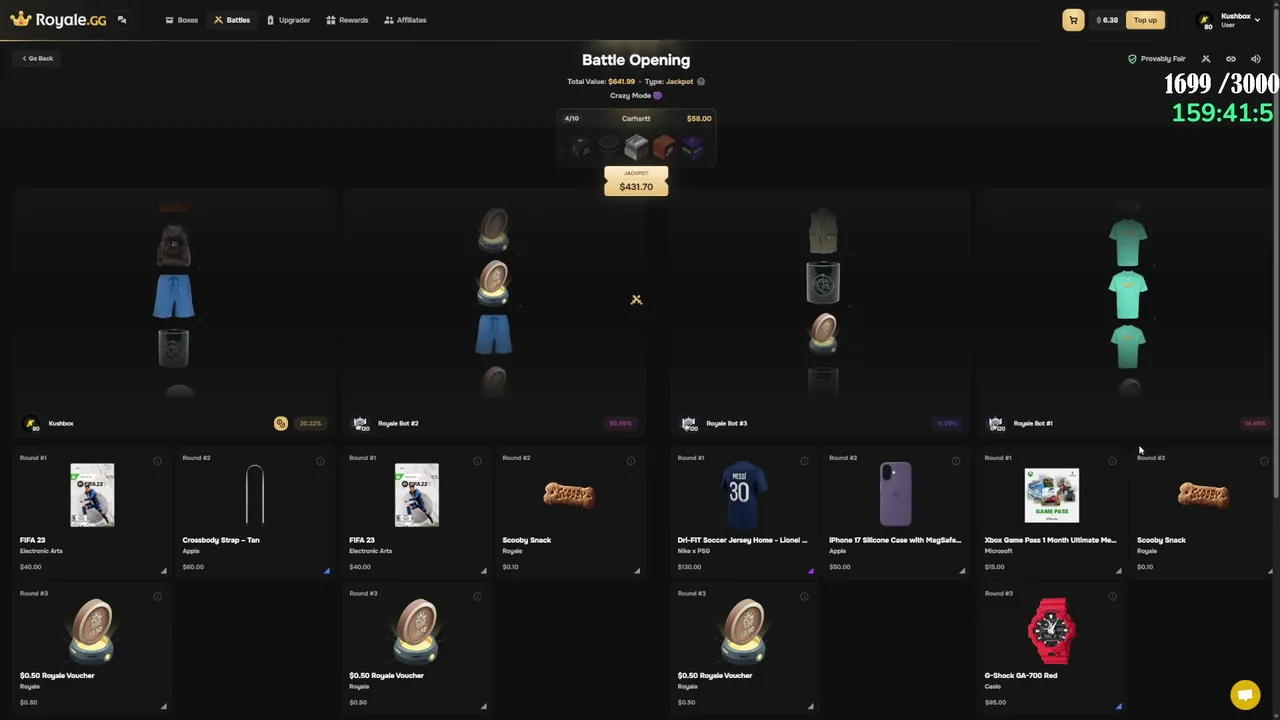Click the Go Back button
The height and width of the screenshot is (720, 1280).
38,58
